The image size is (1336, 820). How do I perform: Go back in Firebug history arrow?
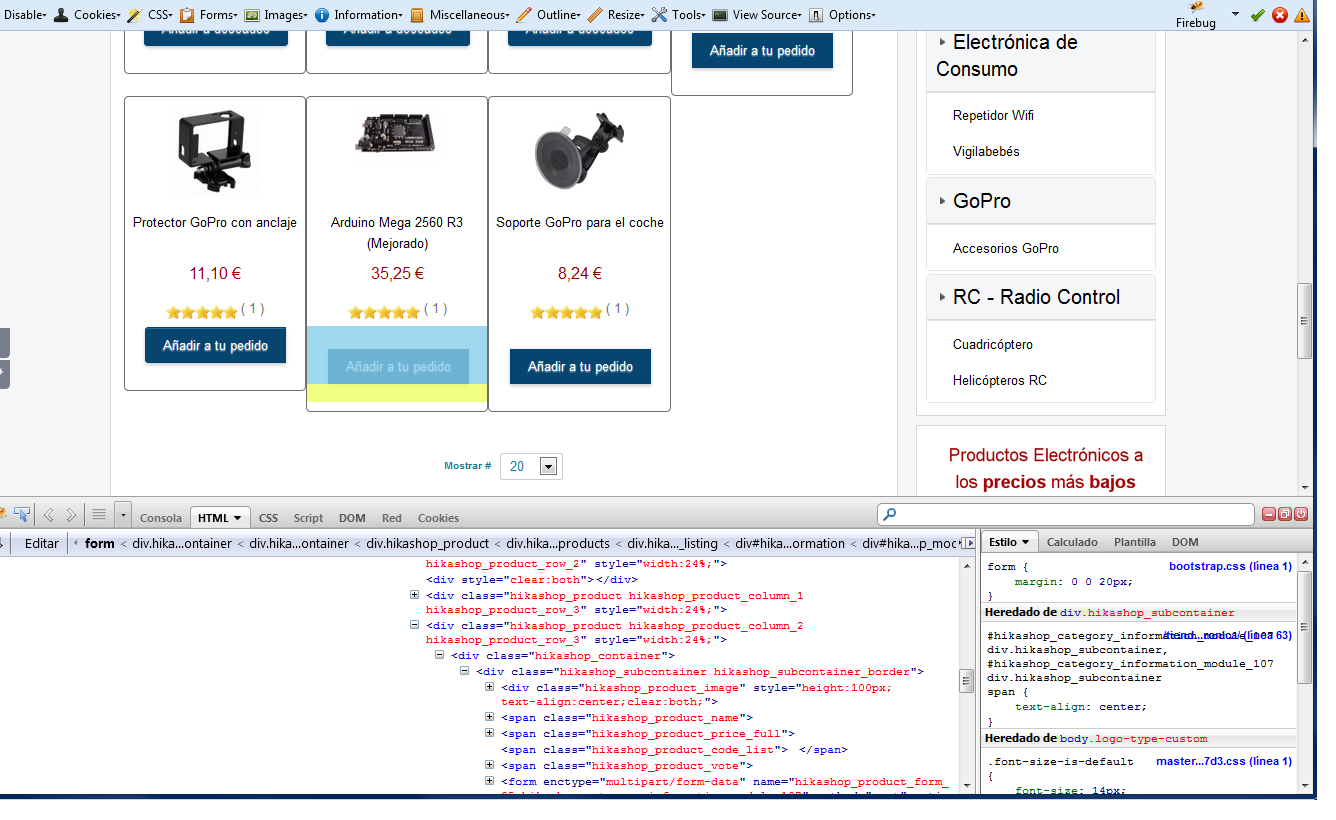(x=49, y=515)
